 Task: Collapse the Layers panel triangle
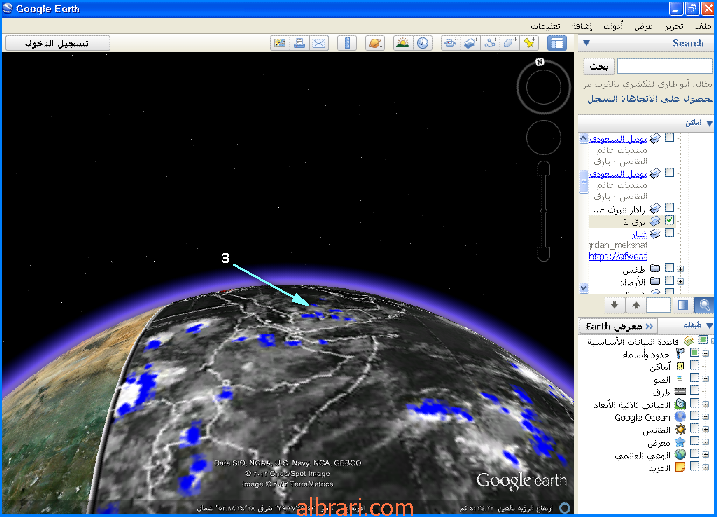(709, 325)
